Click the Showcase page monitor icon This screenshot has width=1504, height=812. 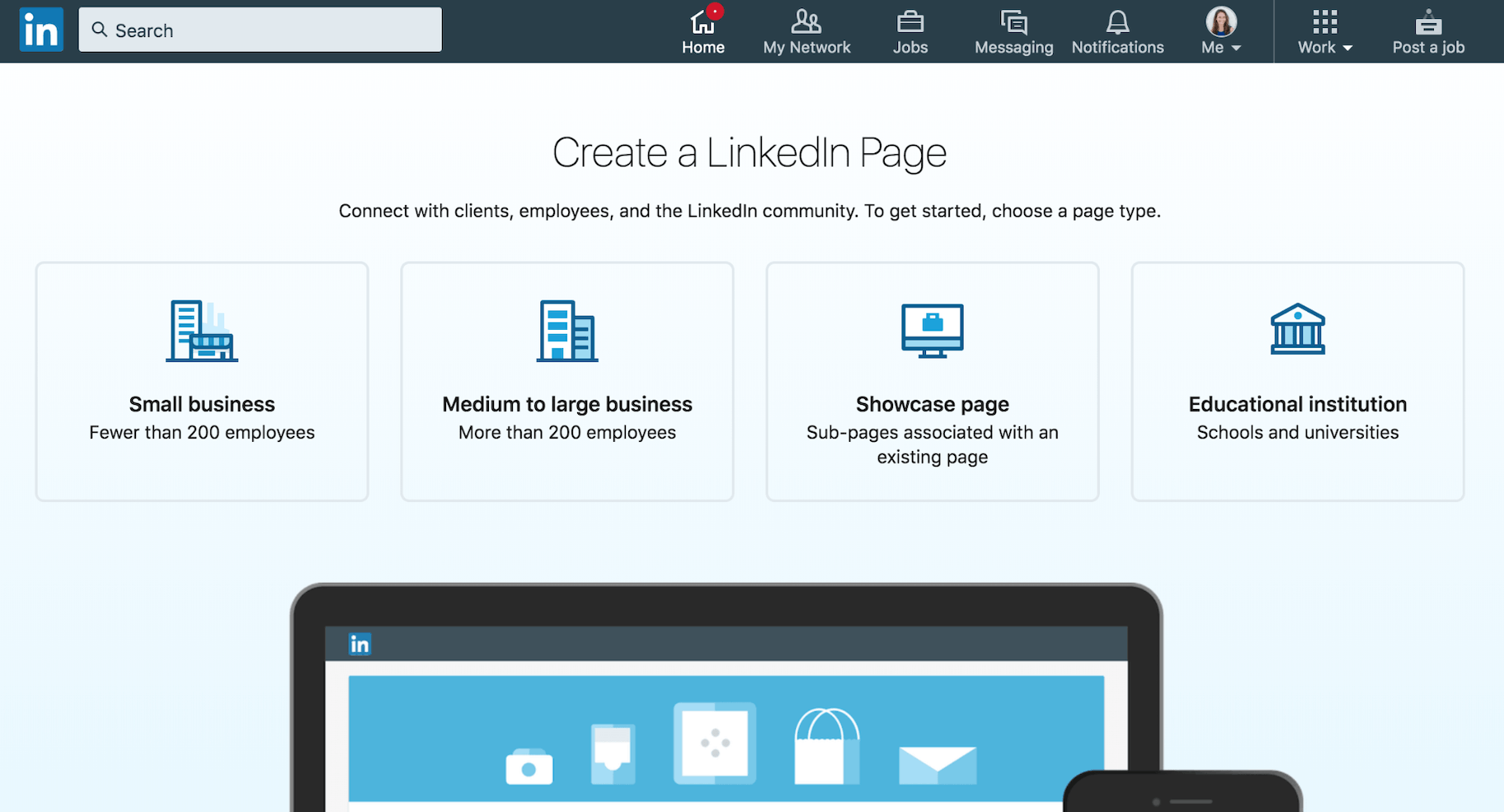(932, 331)
